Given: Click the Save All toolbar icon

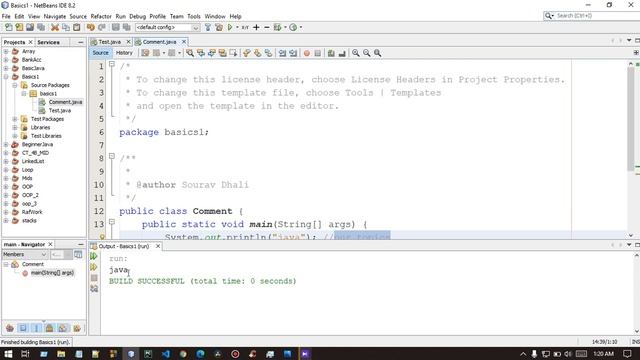Looking at the screenshot, I should (x=41, y=27).
